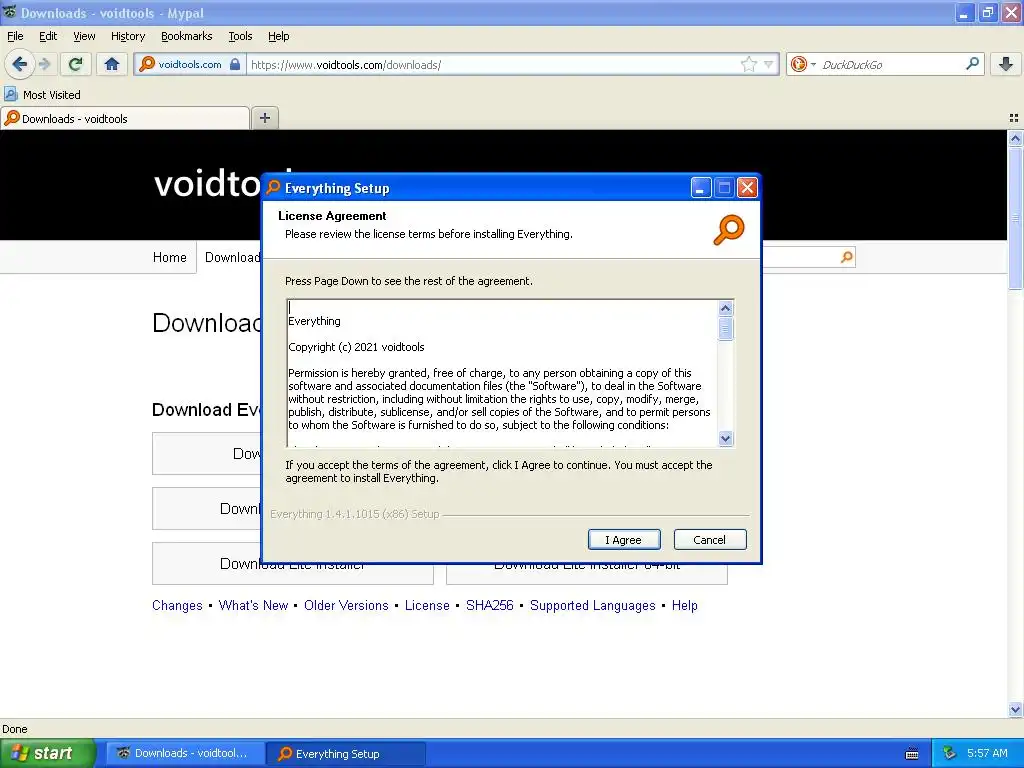This screenshot has height=768, width=1024.
Task: Click the browser forward arrow
Action: (44, 64)
